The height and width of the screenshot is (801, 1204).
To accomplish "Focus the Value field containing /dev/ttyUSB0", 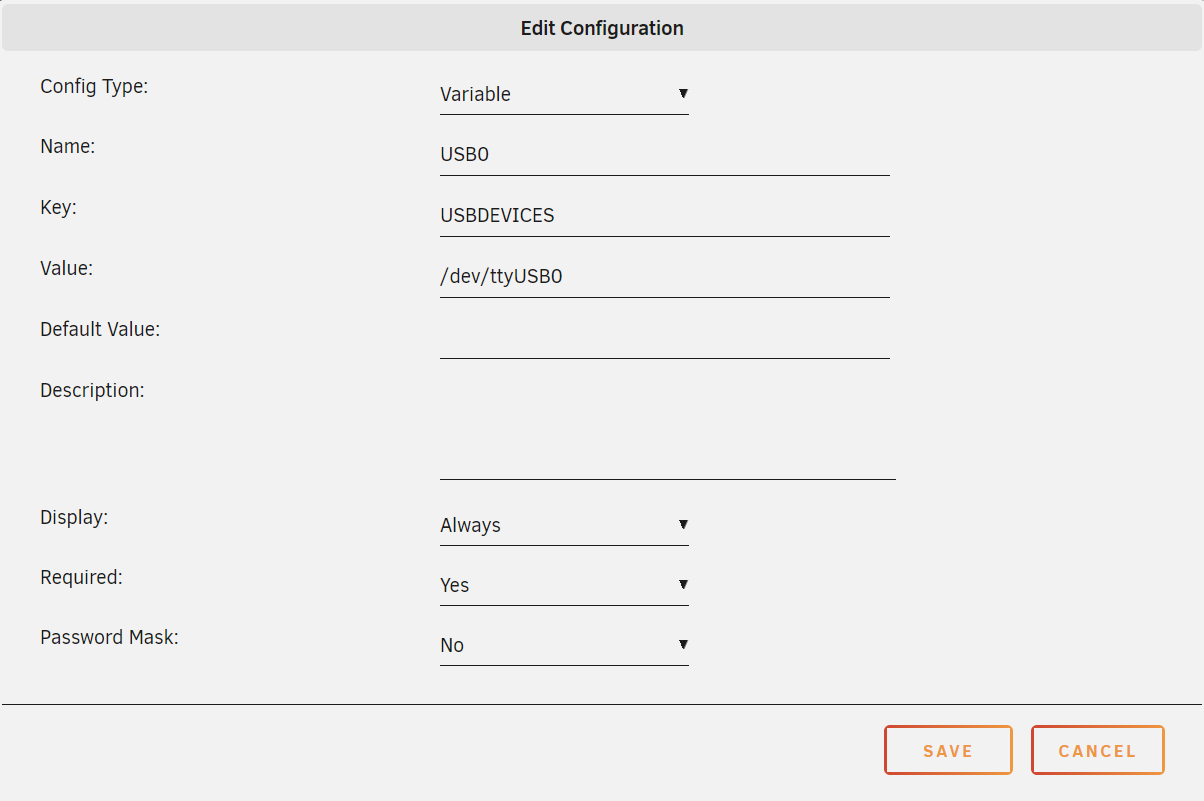I will (665, 278).
